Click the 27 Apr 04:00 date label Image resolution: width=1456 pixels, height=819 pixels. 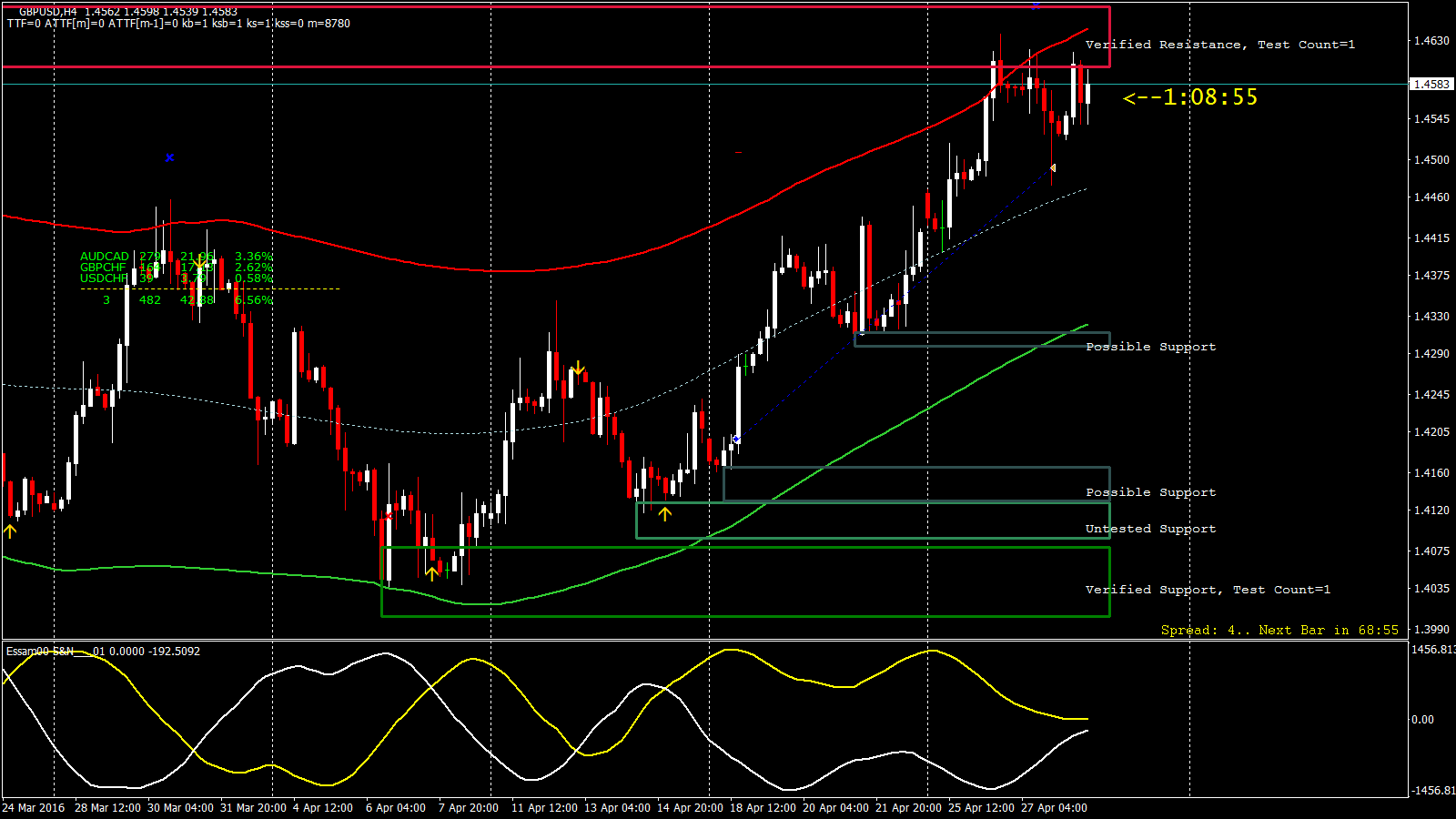click(x=1054, y=808)
